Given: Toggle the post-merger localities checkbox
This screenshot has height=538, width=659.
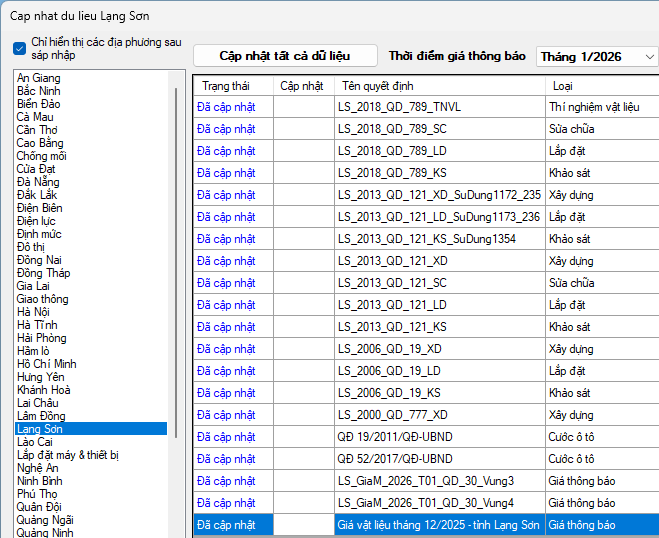Looking at the screenshot, I should 20,48.
